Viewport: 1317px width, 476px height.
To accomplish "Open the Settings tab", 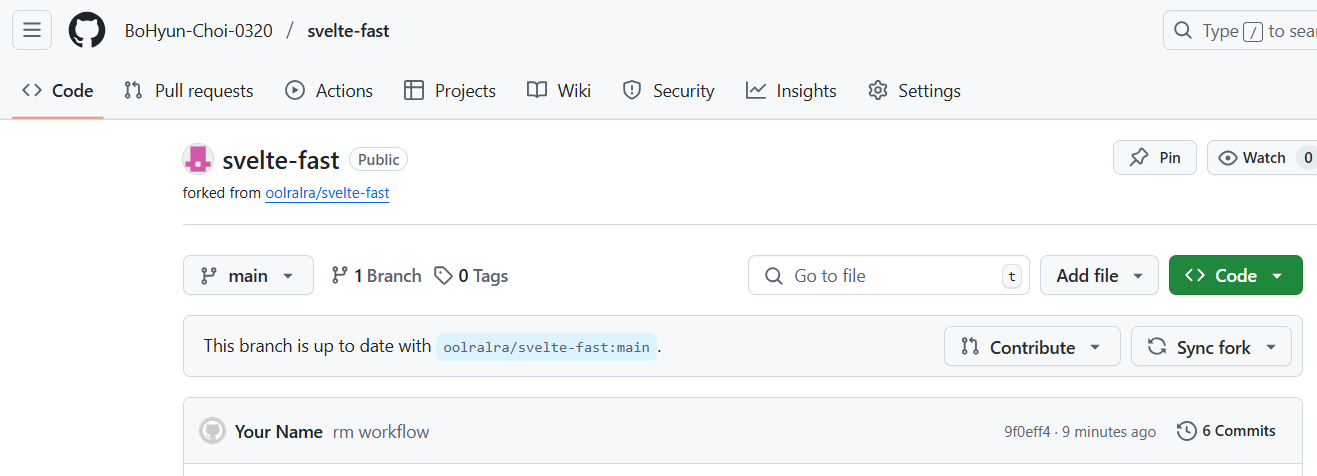I will pos(914,91).
